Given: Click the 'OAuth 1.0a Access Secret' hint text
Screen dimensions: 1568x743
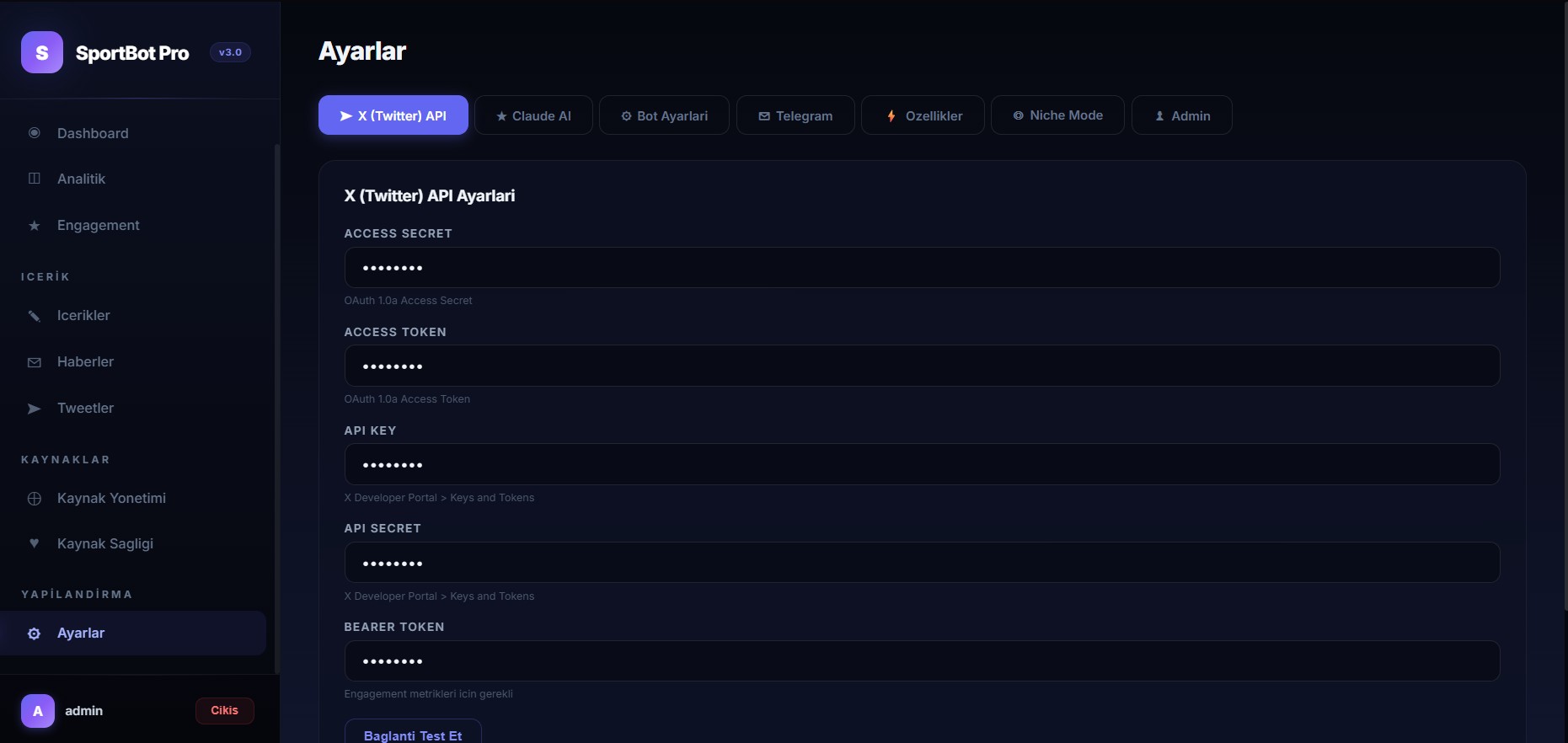Looking at the screenshot, I should point(408,300).
